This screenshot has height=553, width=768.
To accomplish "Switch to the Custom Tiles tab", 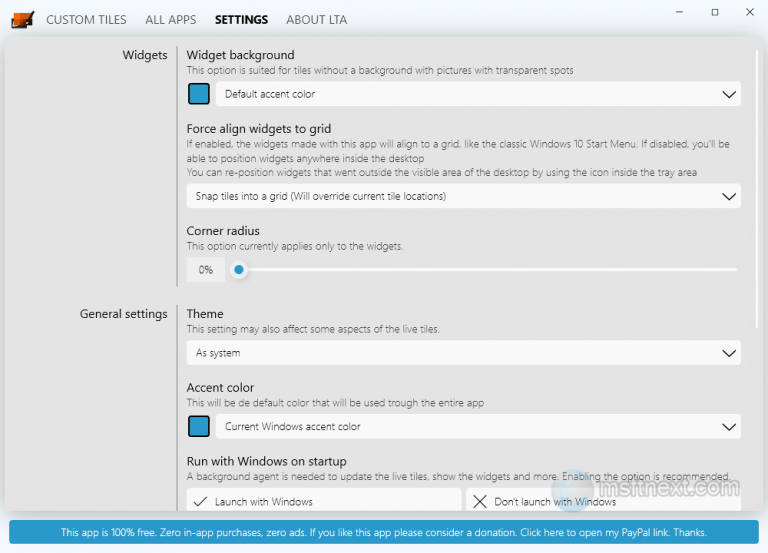I will click(x=85, y=20).
